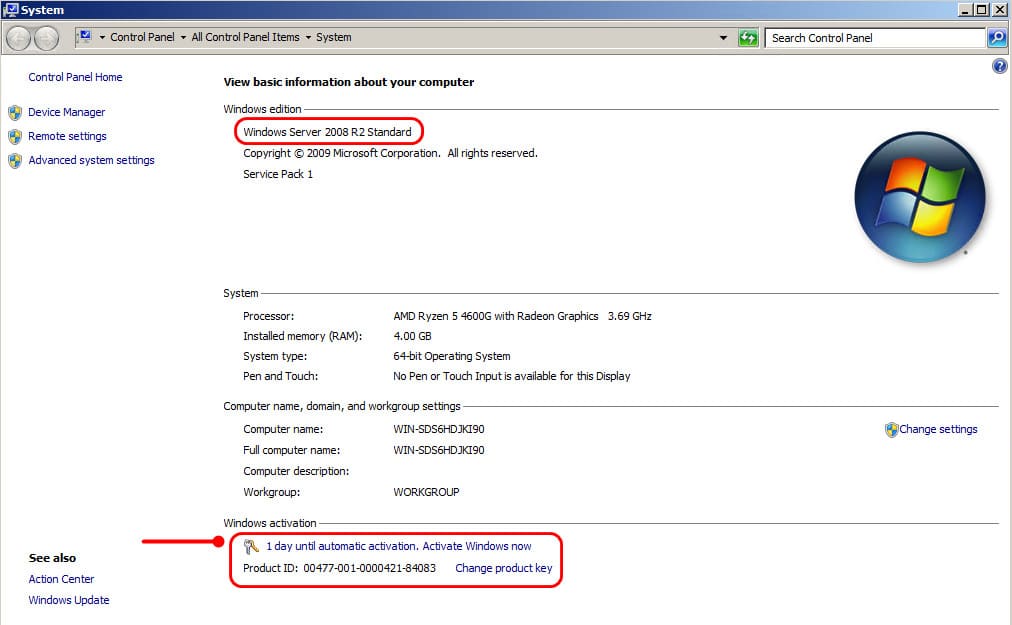Click No Pen or Touch Input text

[x=512, y=376]
